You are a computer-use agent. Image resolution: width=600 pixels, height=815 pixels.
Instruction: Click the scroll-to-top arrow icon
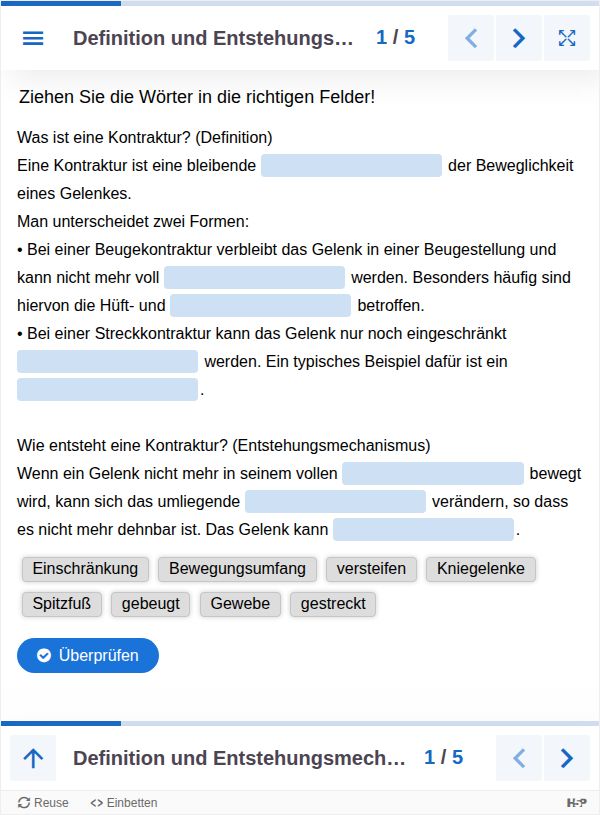click(33, 758)
